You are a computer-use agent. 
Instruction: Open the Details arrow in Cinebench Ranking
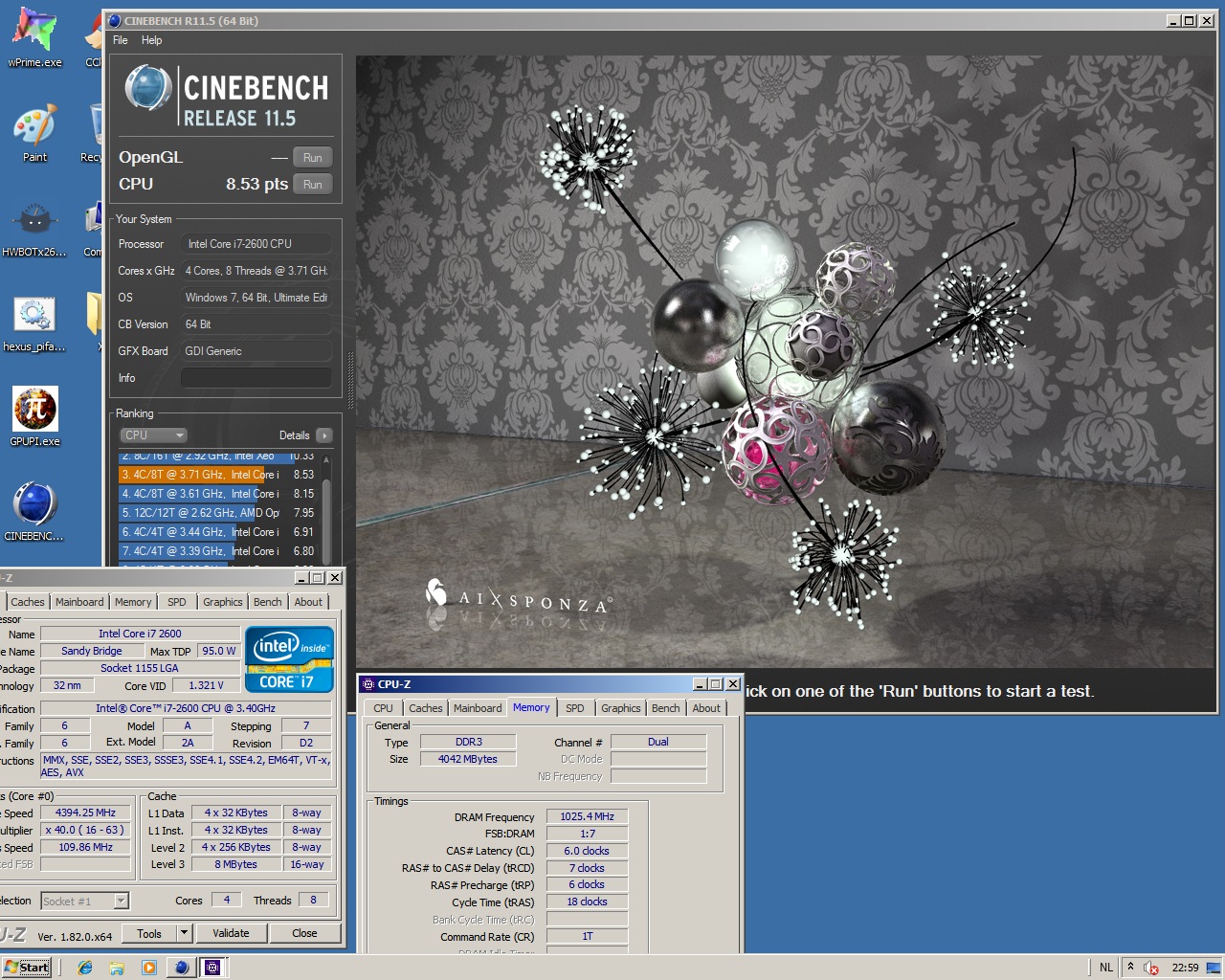click(324, 435)
